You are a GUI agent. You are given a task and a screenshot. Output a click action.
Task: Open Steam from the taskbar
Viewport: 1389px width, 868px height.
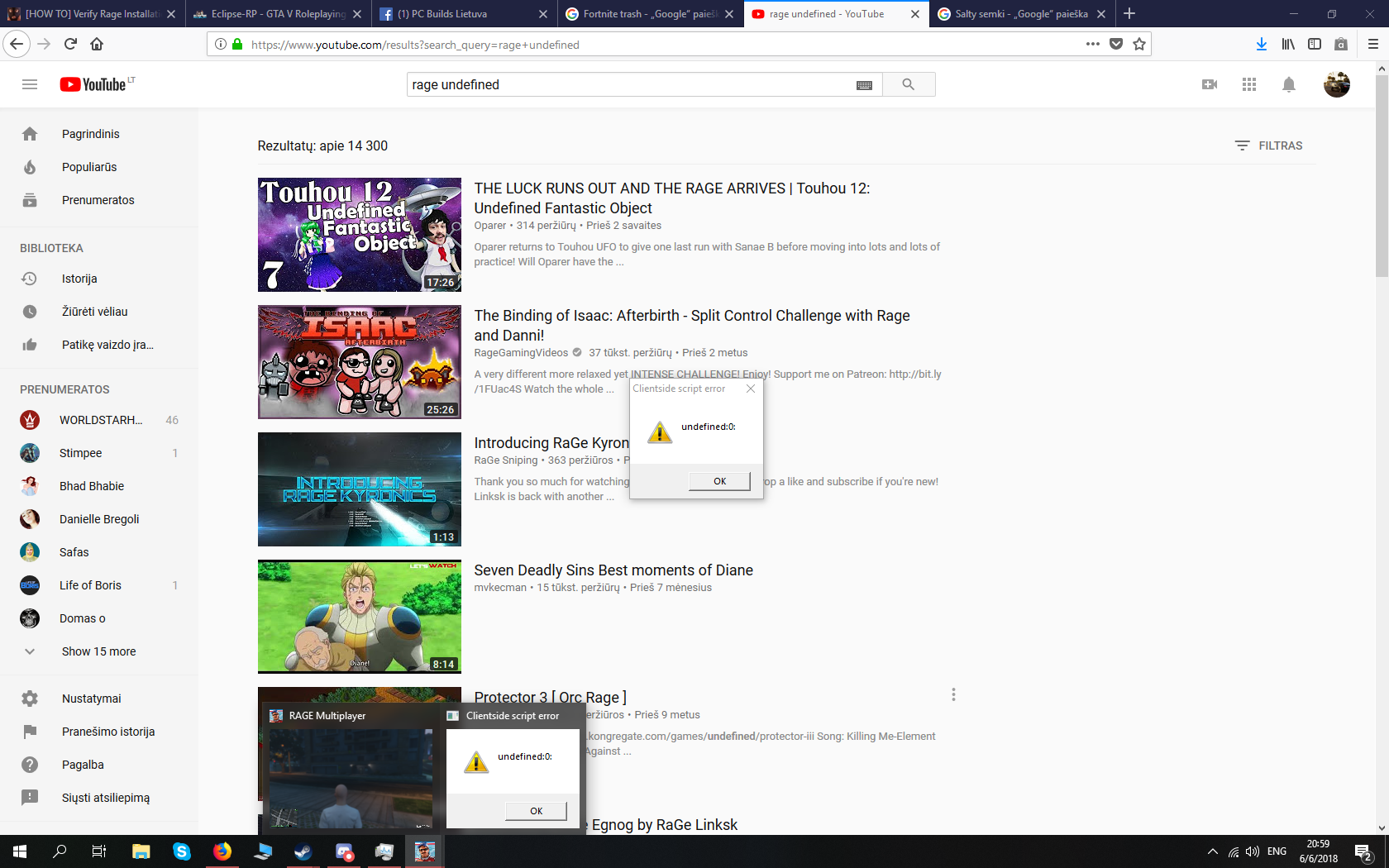pyautogui.click(x=303, y=851)
